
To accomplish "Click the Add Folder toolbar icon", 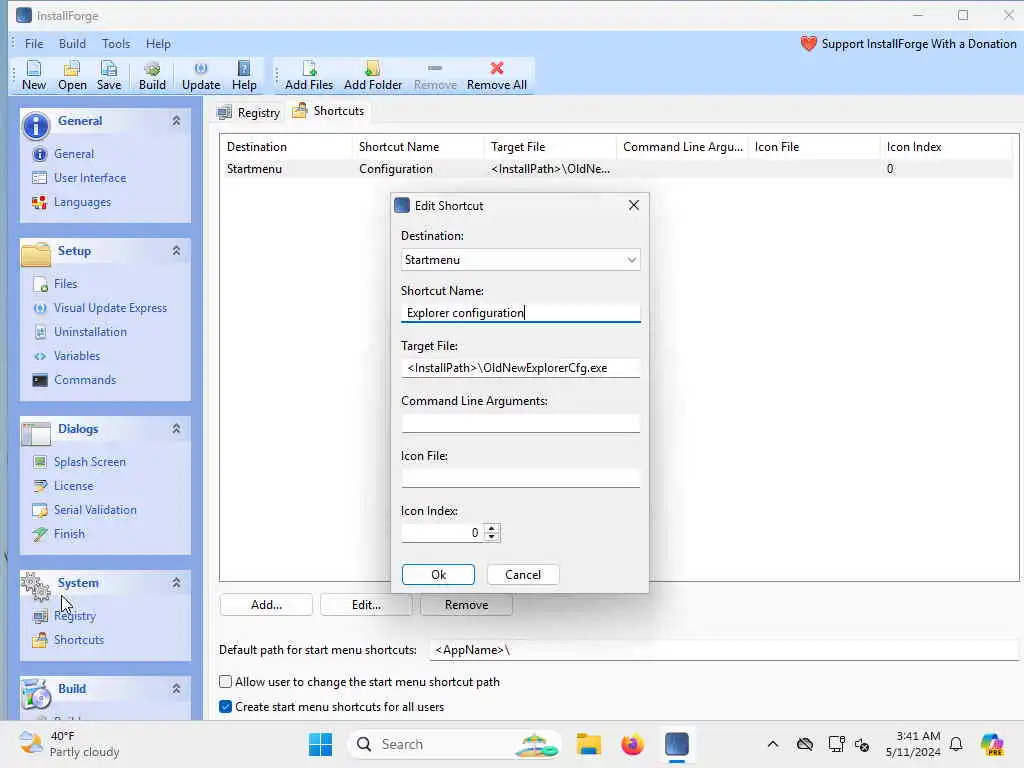I will point(373,76).
